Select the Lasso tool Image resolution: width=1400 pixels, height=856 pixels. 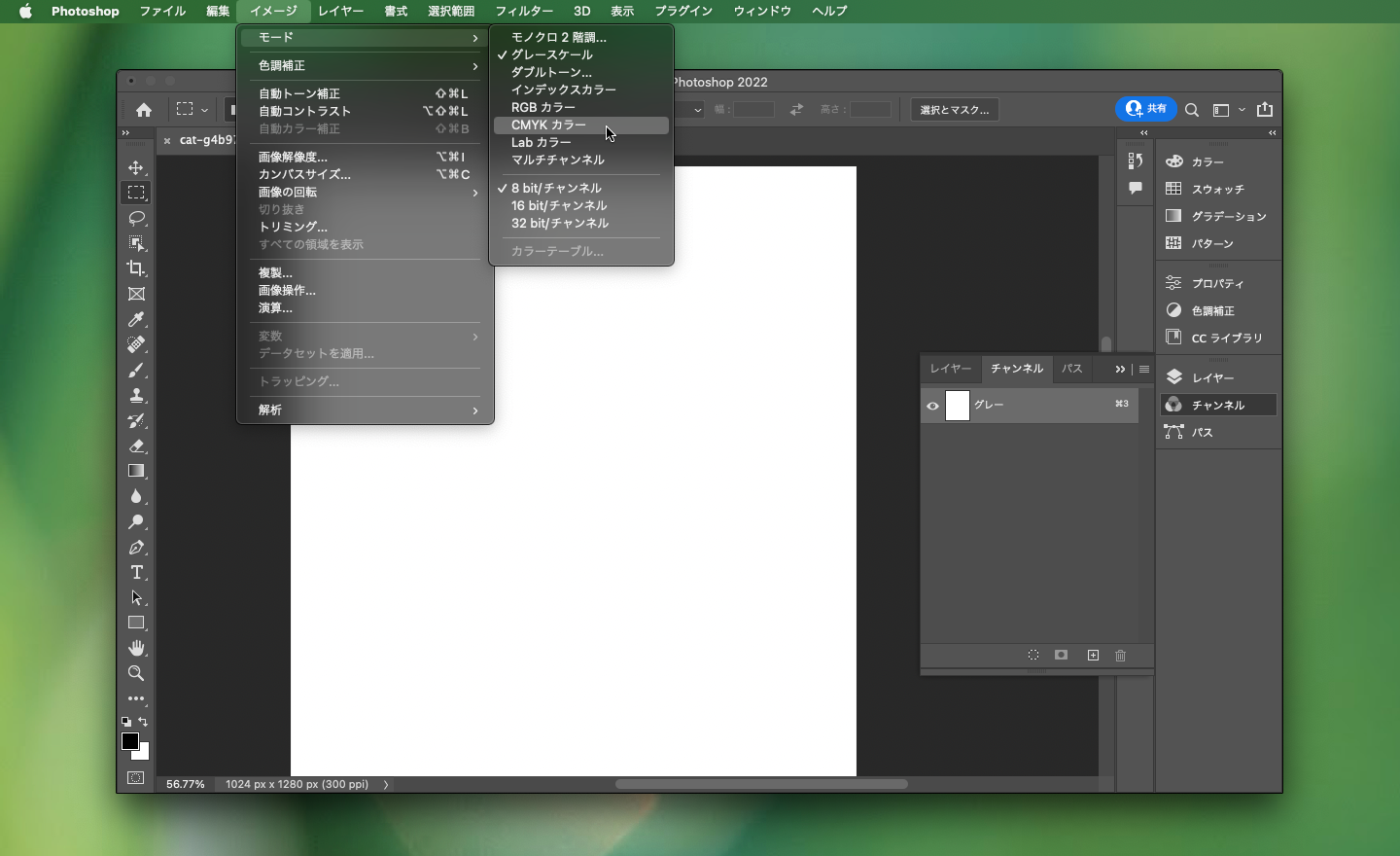(x=136, y=218)
